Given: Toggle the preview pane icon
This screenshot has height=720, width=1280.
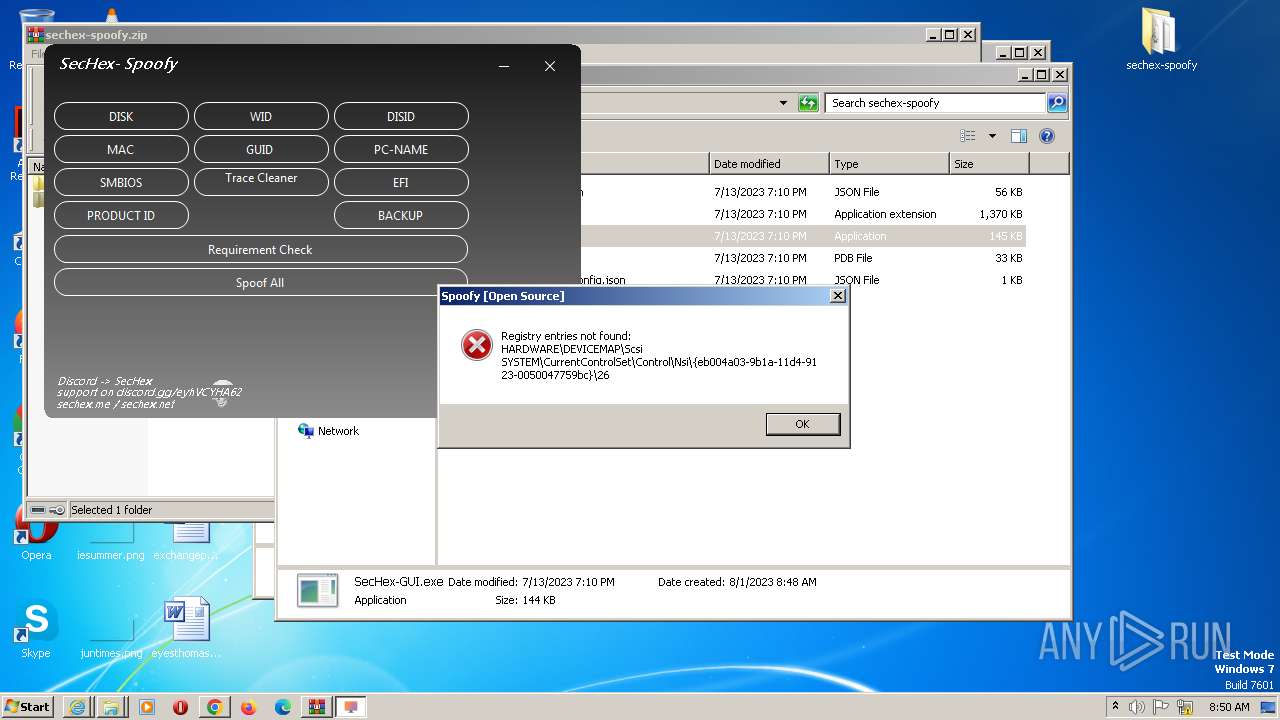Looking at the screenshot, I should [1019, 136].
